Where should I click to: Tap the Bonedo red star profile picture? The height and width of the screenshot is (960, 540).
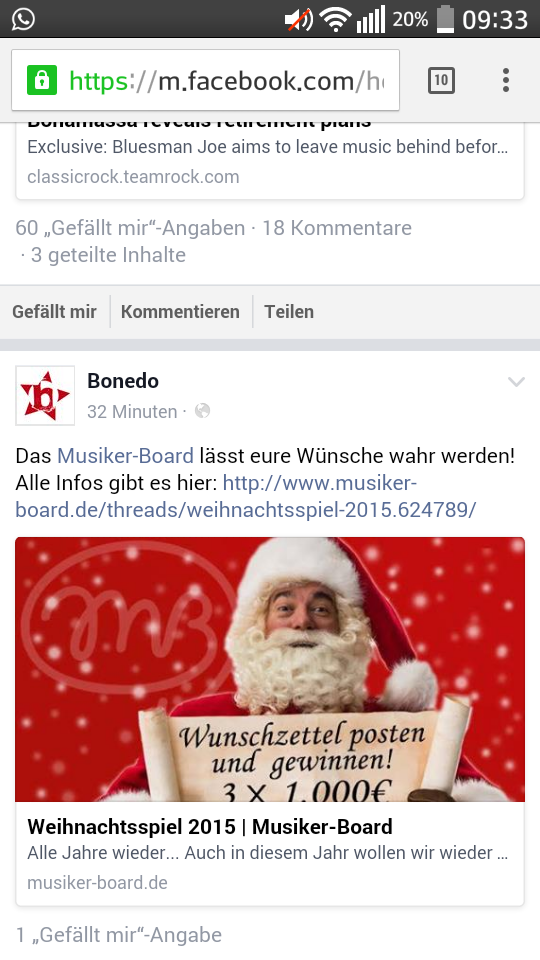(45, 396)
